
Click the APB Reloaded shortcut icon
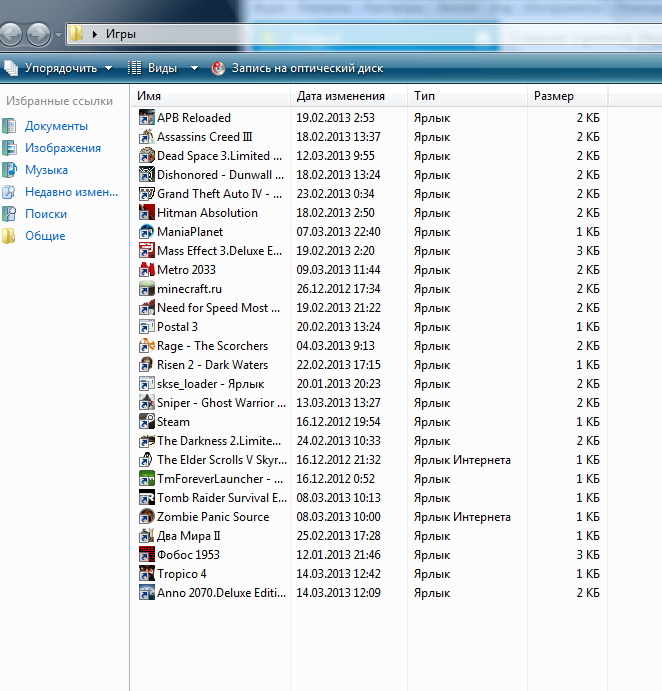146,118
